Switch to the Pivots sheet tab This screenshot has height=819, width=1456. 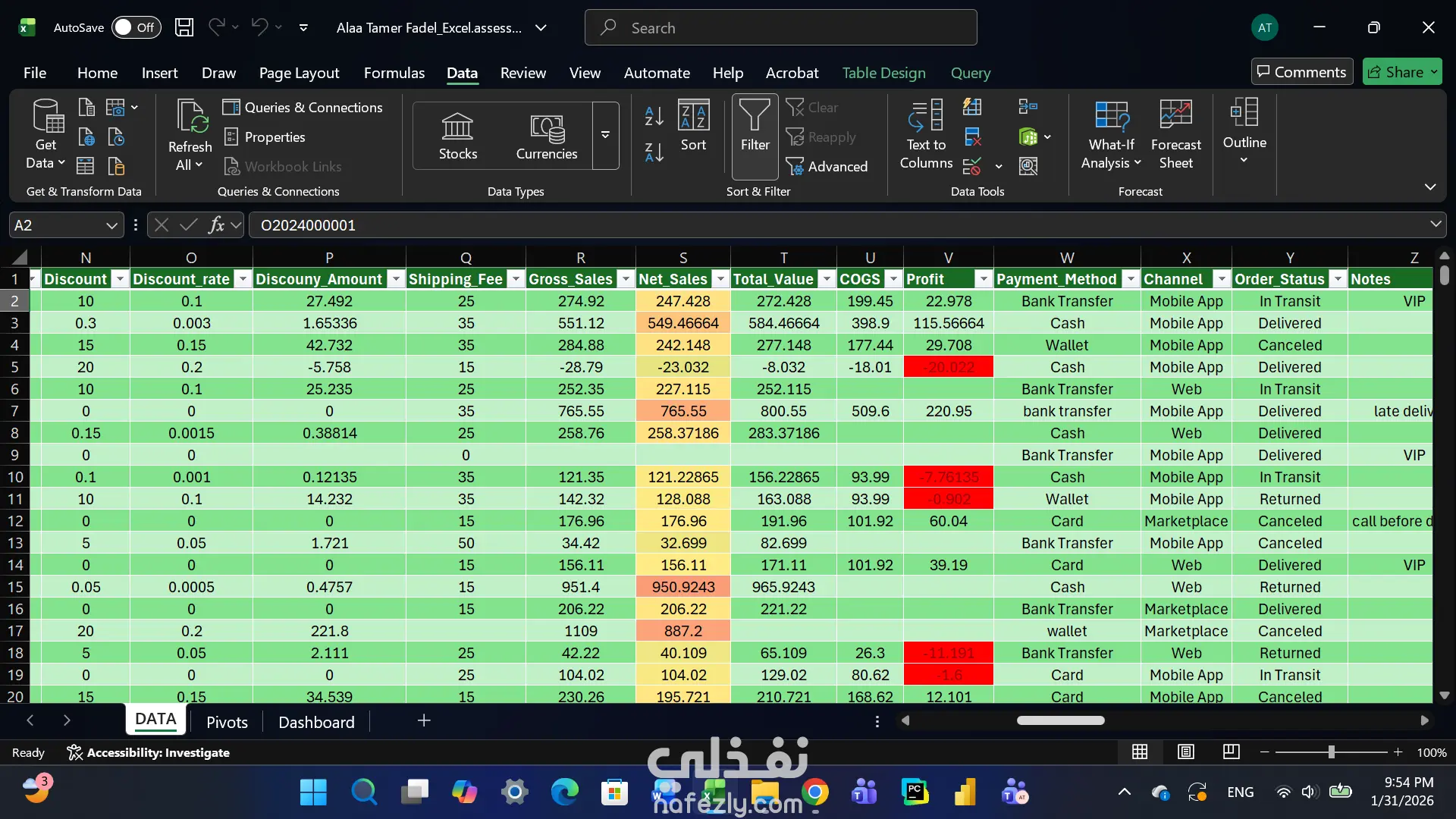(227, 722)
